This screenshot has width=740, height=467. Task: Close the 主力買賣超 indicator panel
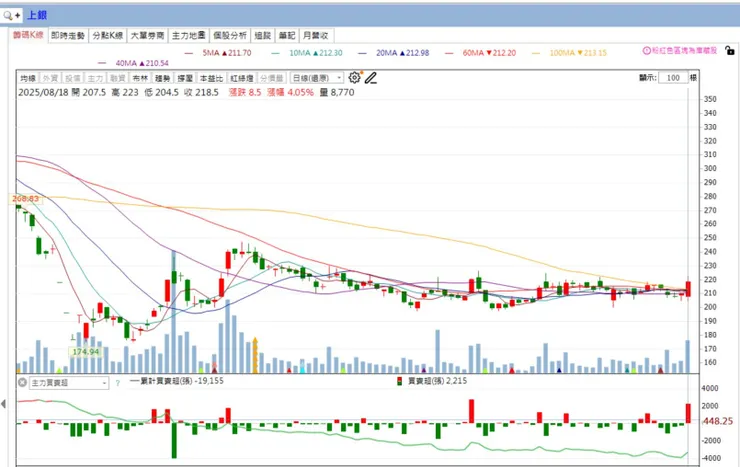click(22, 383)
